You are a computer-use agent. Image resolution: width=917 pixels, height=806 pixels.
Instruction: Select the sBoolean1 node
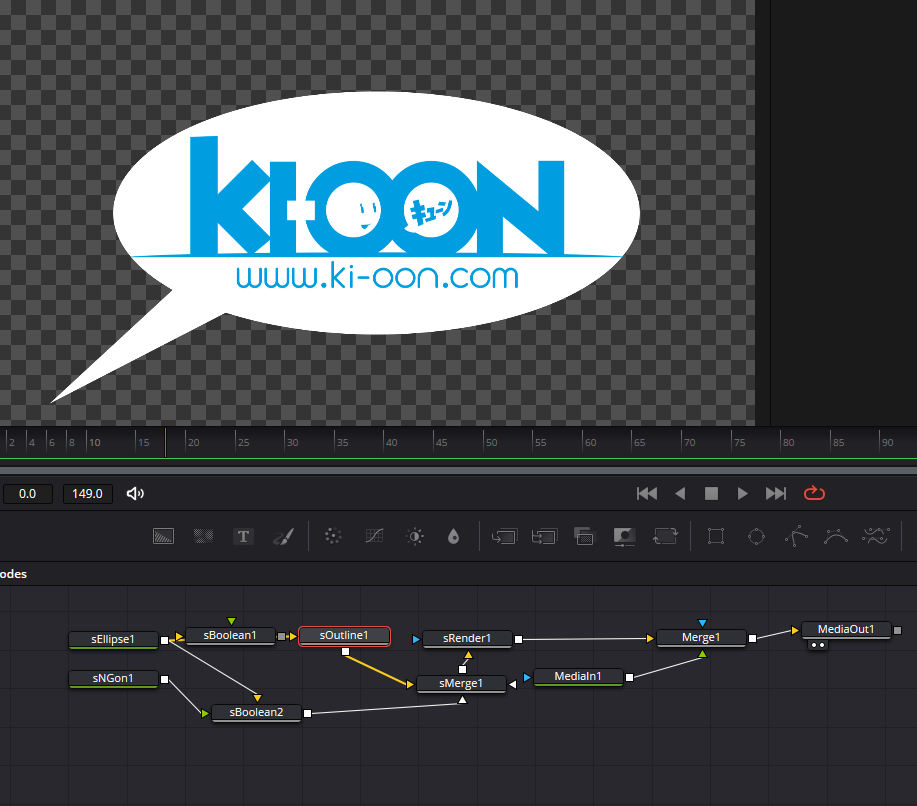230,635
